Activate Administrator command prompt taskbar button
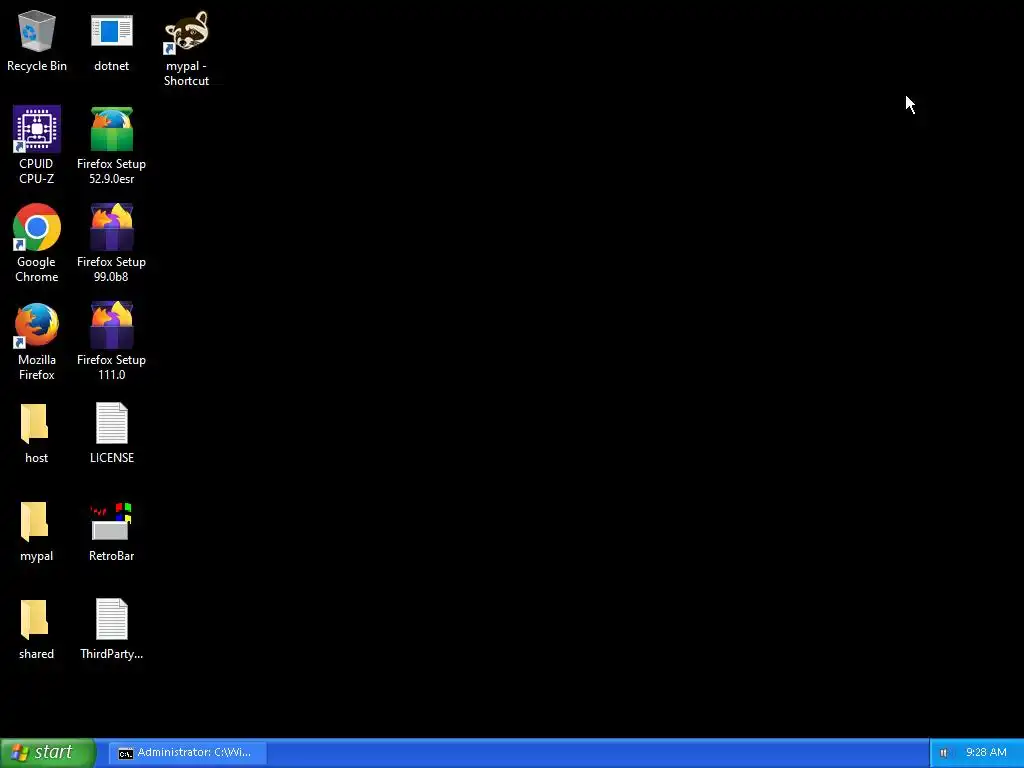 pos(187,753)
